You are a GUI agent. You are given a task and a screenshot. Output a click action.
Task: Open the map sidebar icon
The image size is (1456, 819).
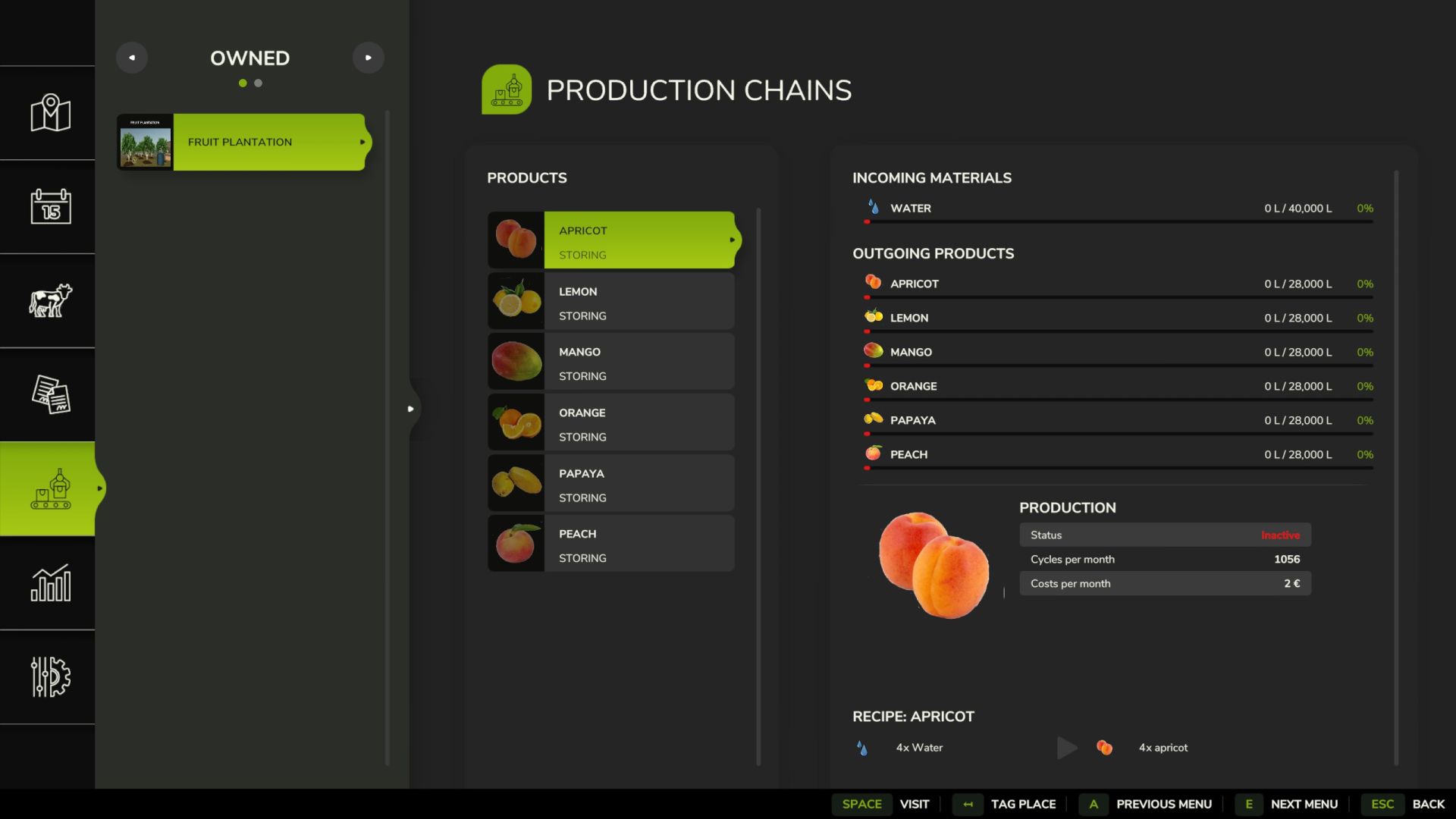50,113
